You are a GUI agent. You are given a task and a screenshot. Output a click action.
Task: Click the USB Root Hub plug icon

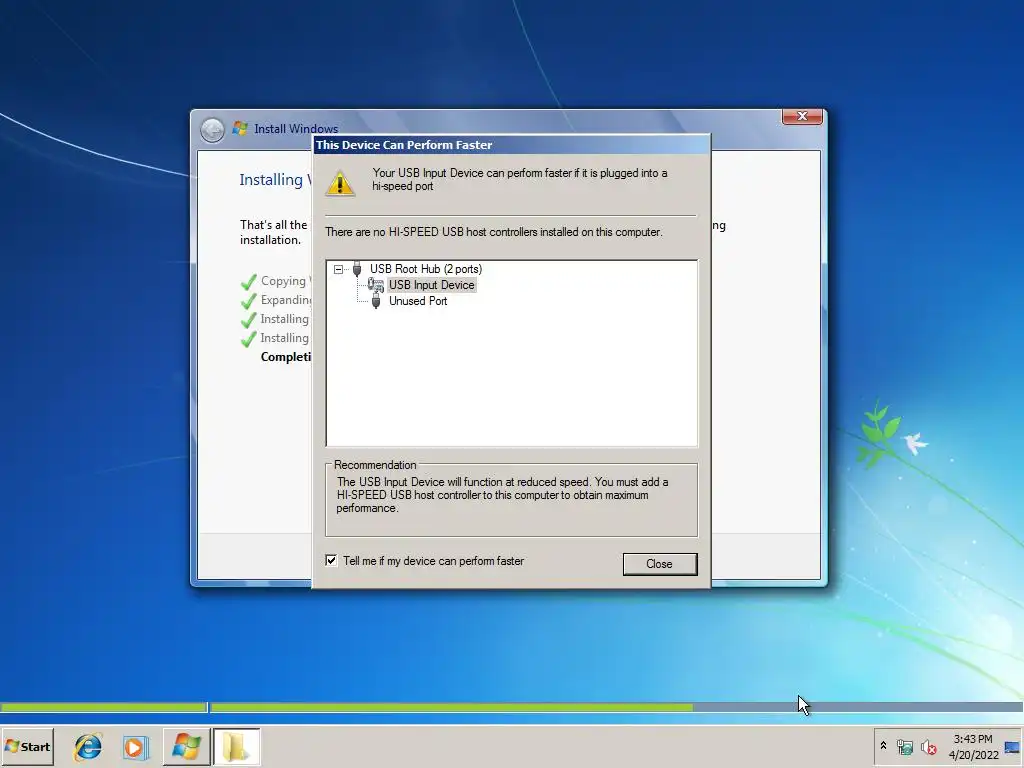pos(357,268)
